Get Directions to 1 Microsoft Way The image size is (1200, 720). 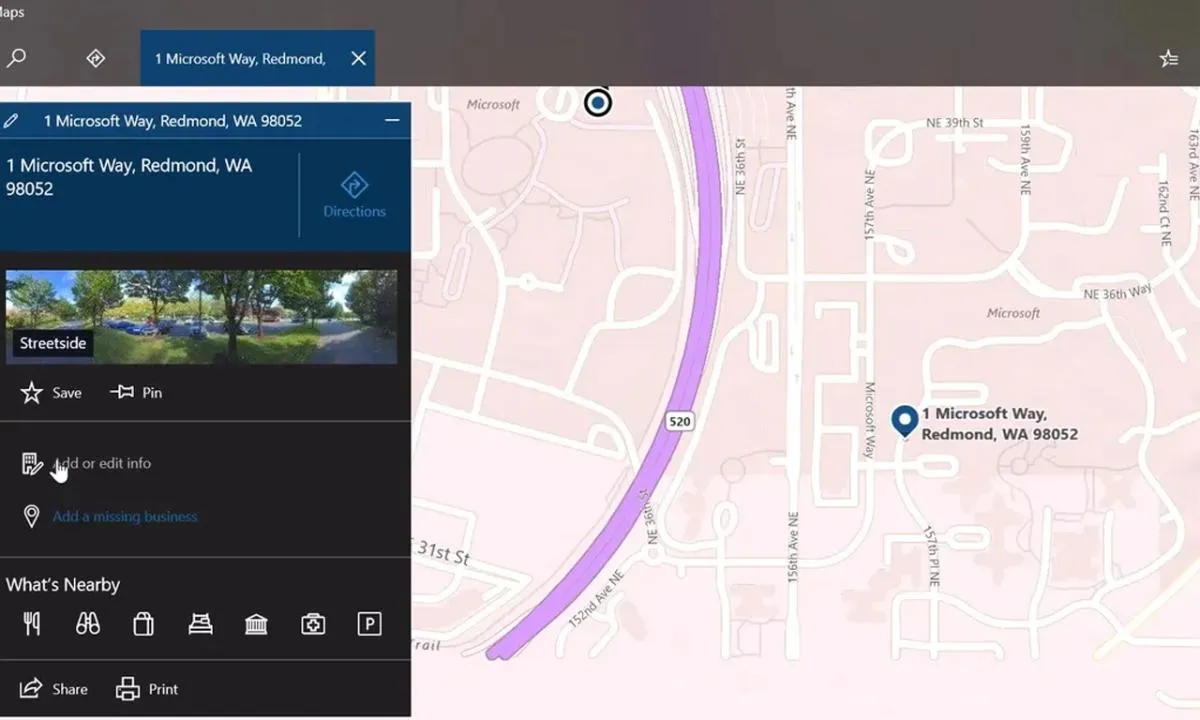tap(354, 195)
